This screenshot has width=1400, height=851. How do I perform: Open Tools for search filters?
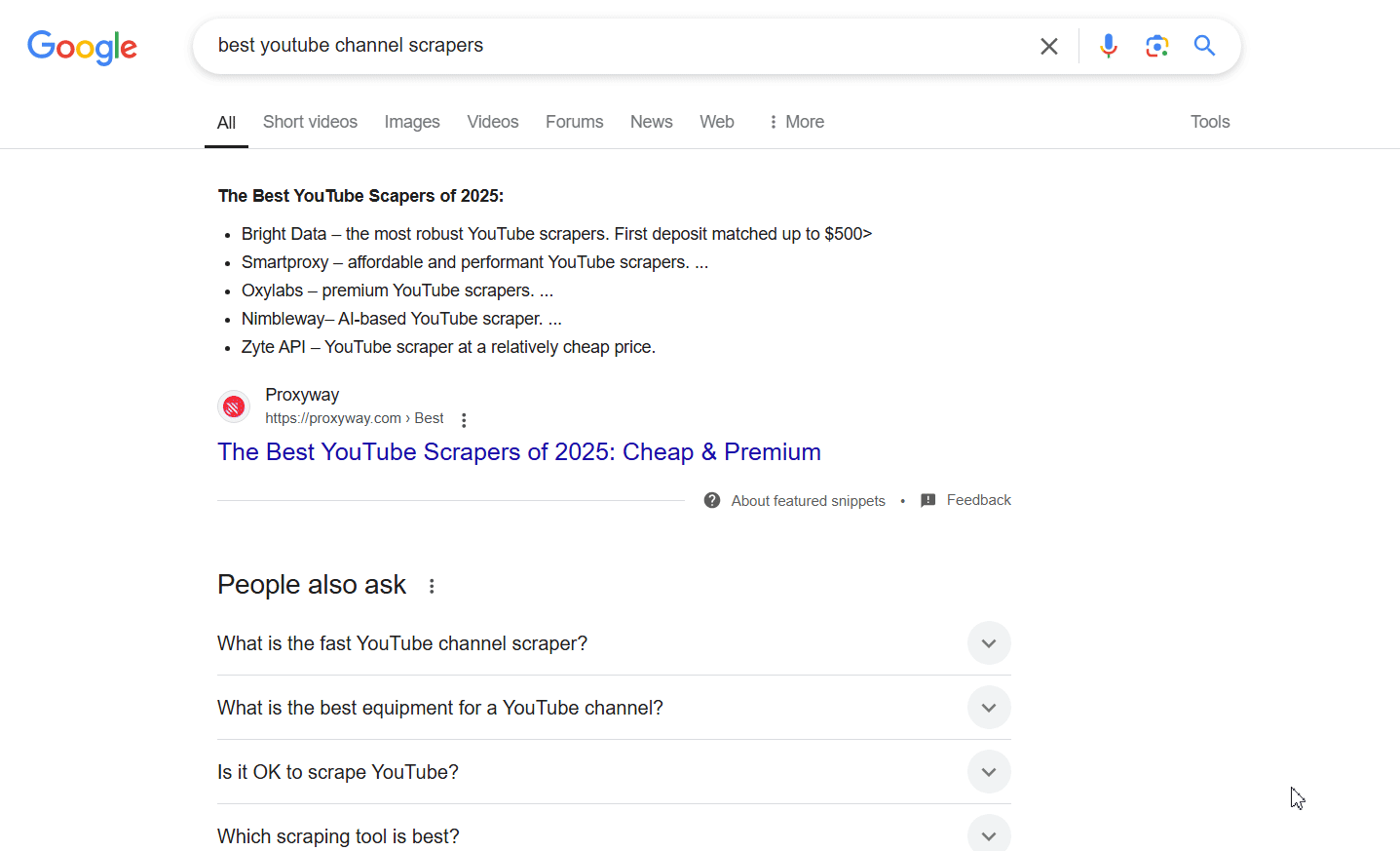(1210, 121)
